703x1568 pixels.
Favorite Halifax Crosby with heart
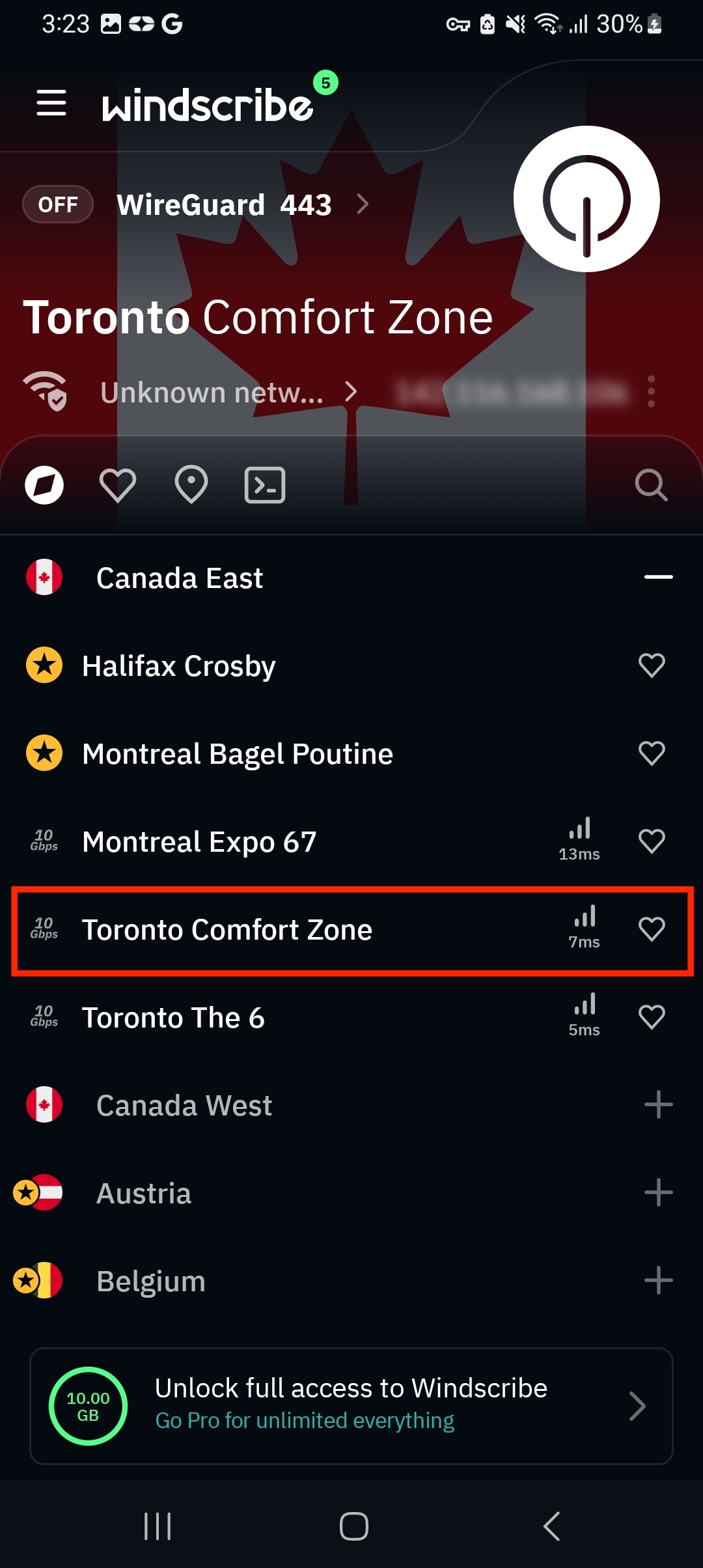652,665
